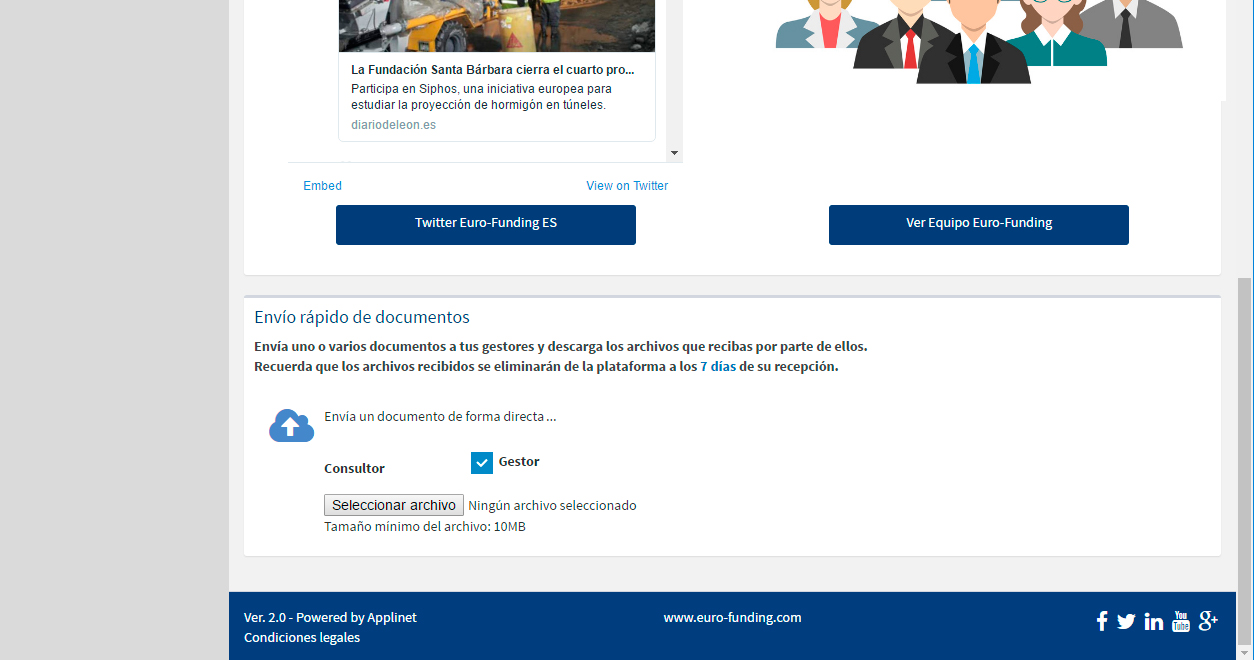Image resolution: width=1254 pixels, height=660 pixels.
Task: Click the Embed link under tweet
Action: [322, 186]
